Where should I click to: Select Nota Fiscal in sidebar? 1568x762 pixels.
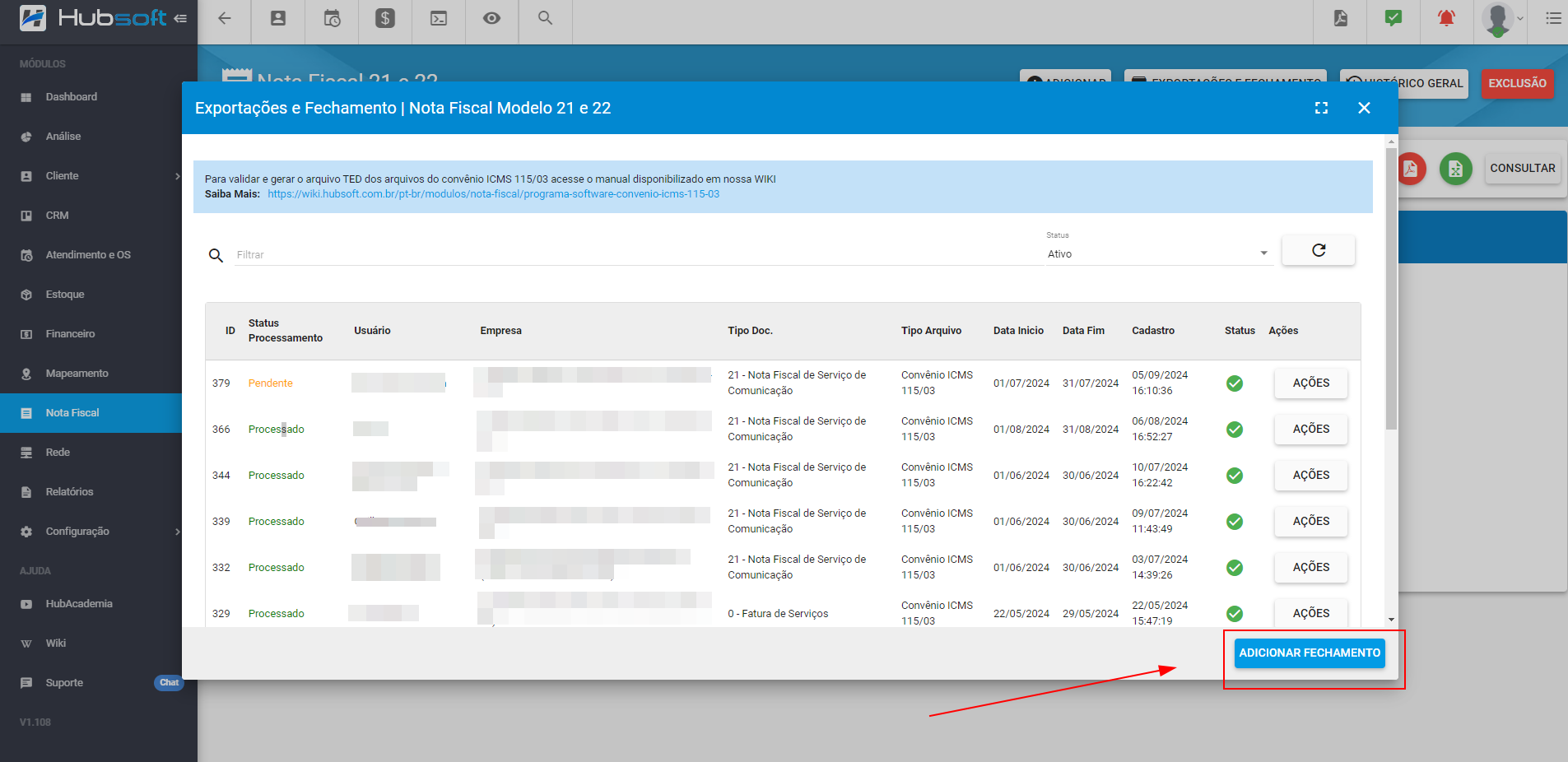click(x=91, y=413)
